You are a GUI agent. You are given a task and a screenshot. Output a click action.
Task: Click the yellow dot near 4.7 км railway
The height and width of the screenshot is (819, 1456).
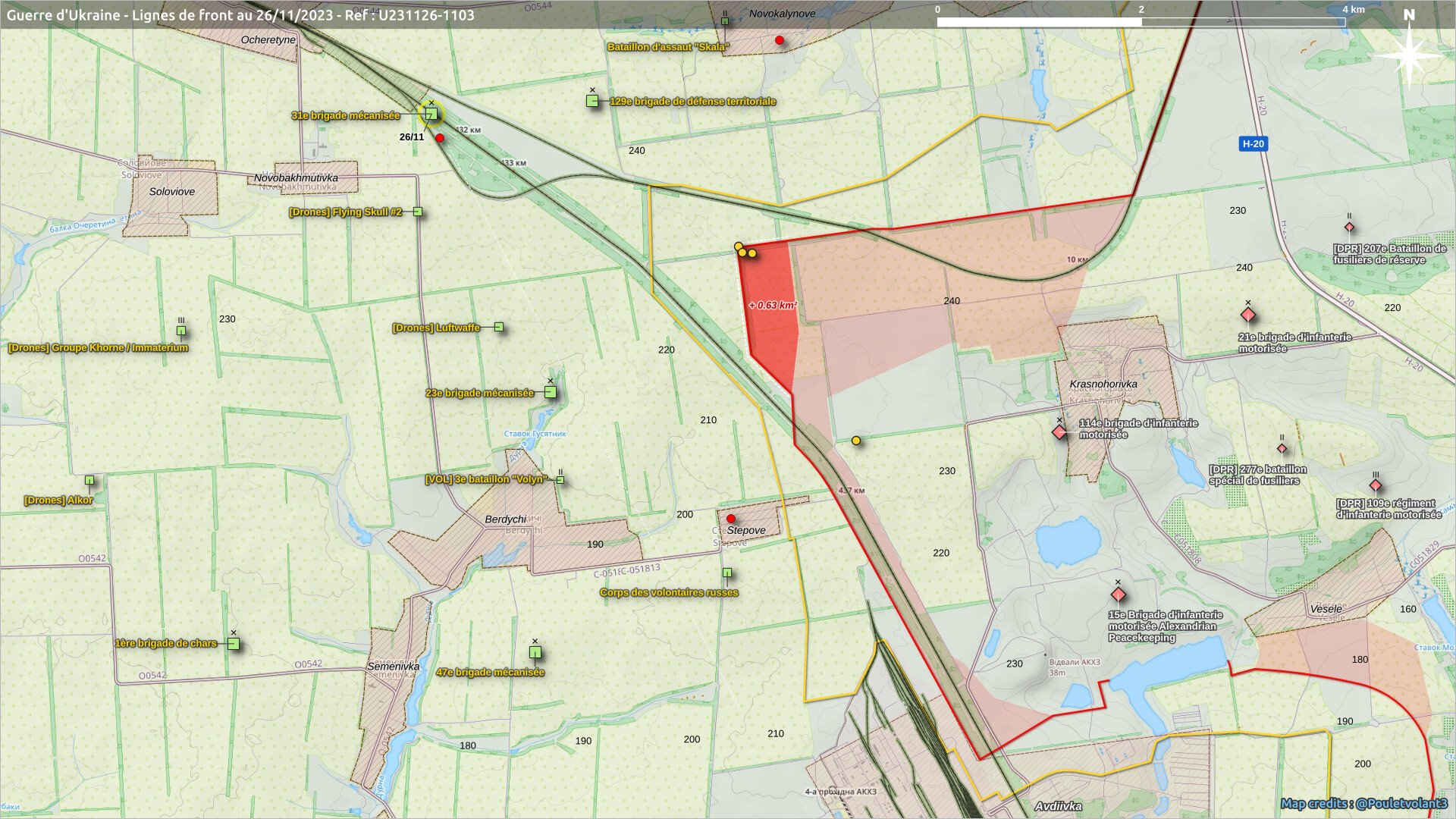click(x=856, y=441)
